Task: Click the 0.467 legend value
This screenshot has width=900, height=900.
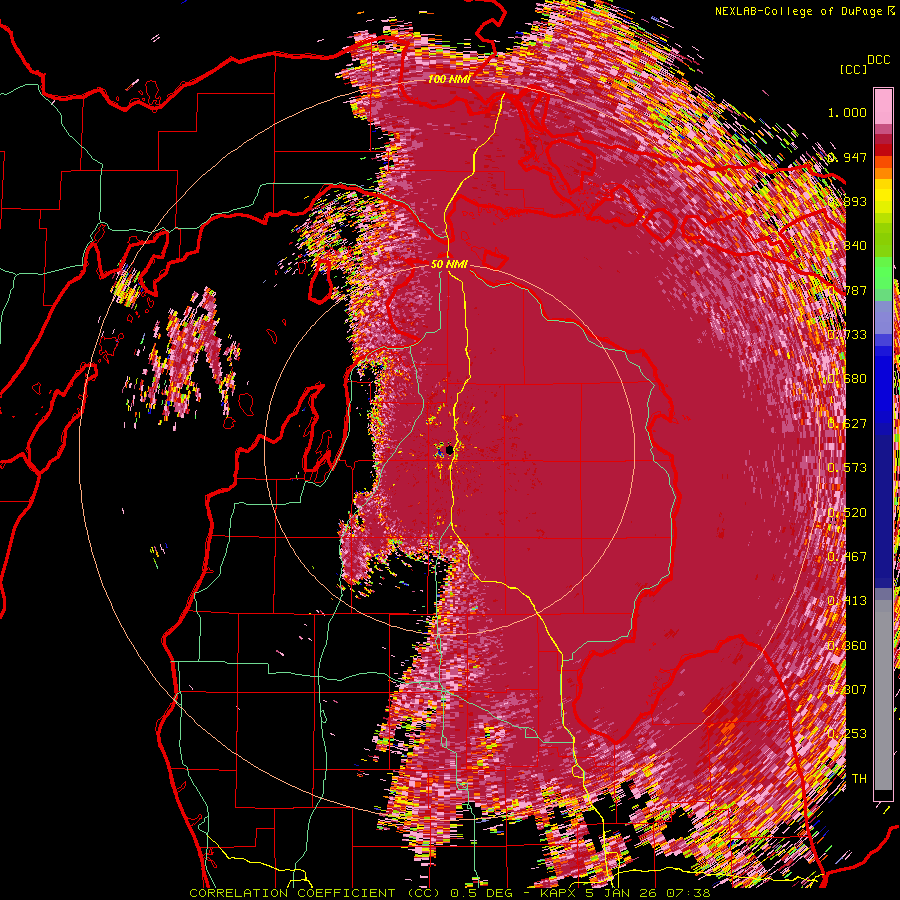Action: (847, 557)
